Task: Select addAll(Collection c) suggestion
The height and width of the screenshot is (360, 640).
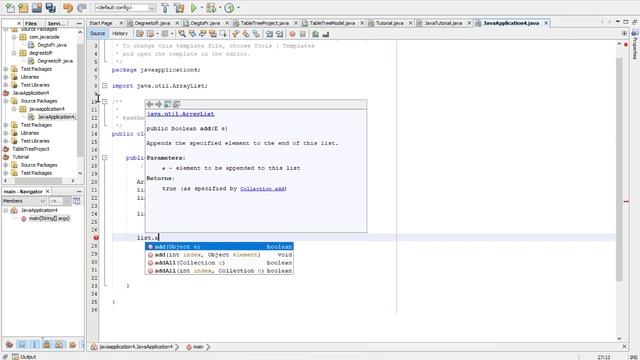Action: coord(219,262)
